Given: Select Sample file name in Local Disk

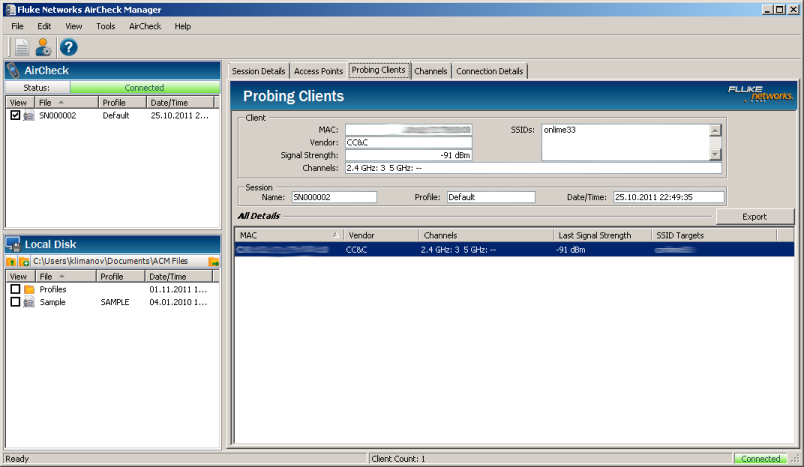Looking at the screenshot, I should click(52, 302).
